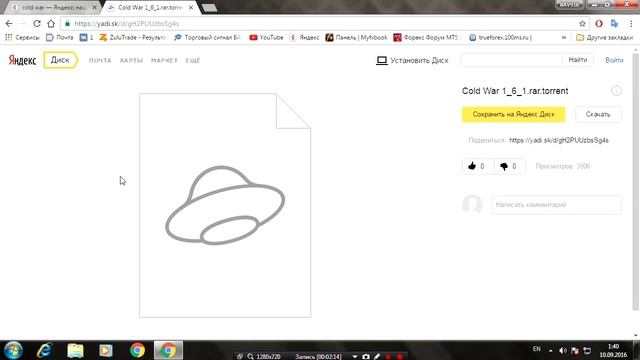Go to the МАРКЕТ service

[164, 60]
